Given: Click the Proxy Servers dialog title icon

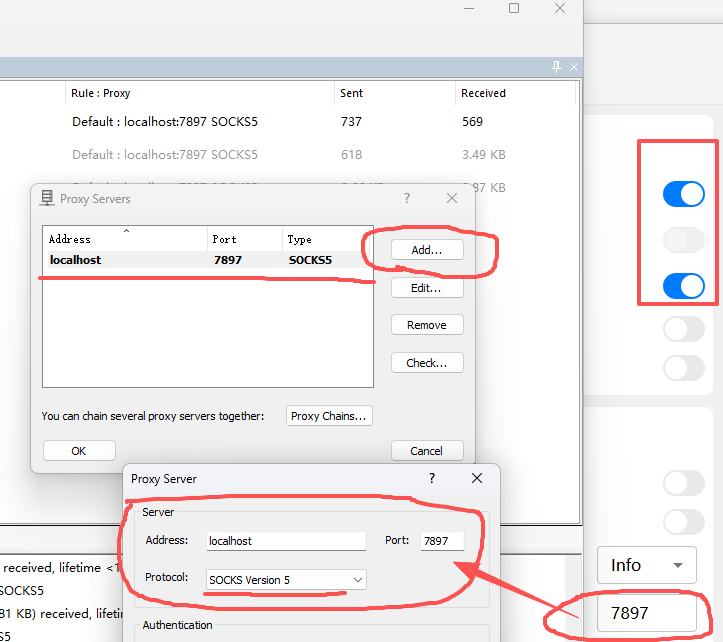Looking at the screenshot, I should (46, 199).
